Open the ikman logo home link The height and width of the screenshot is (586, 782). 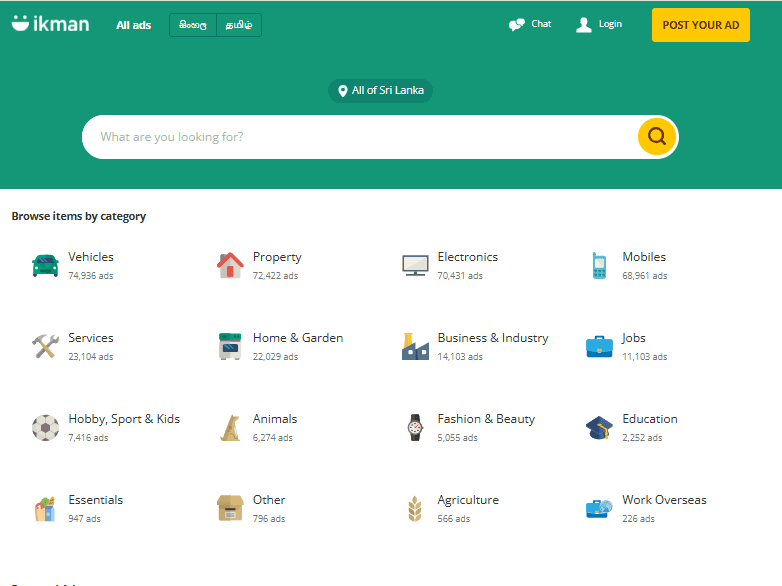[50, 23]
